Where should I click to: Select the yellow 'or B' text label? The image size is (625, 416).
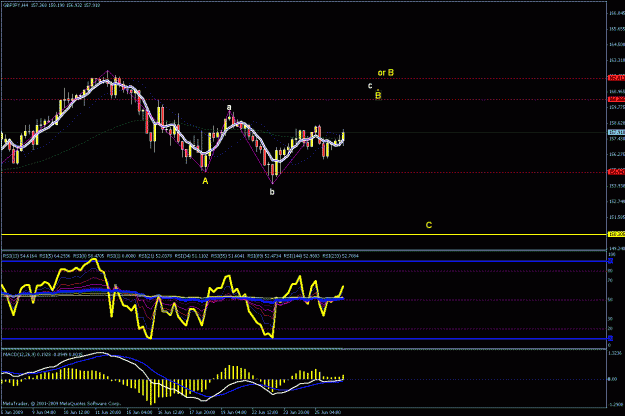pos(386,73)
